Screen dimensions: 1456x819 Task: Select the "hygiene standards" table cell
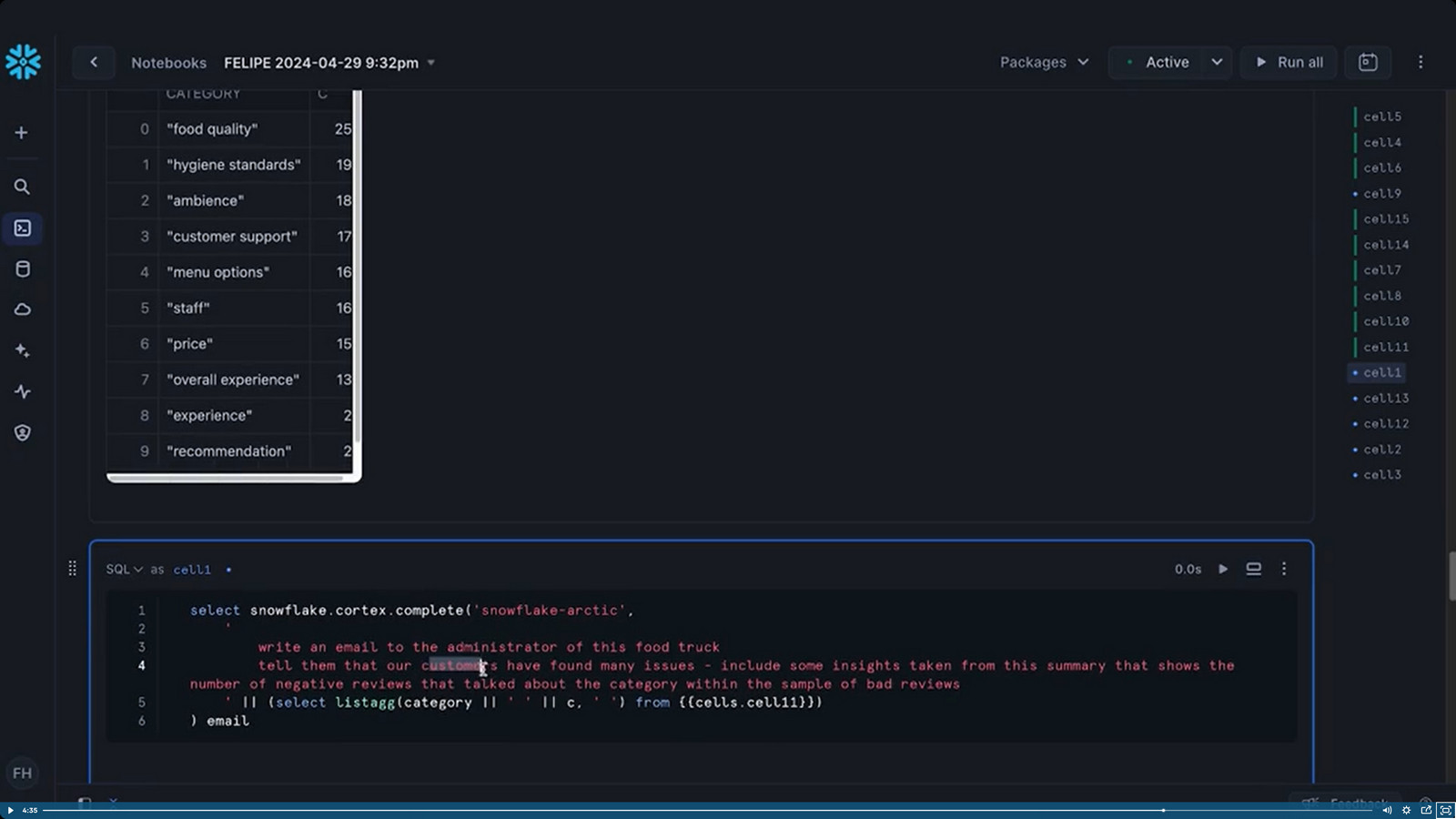pos(234,165)
